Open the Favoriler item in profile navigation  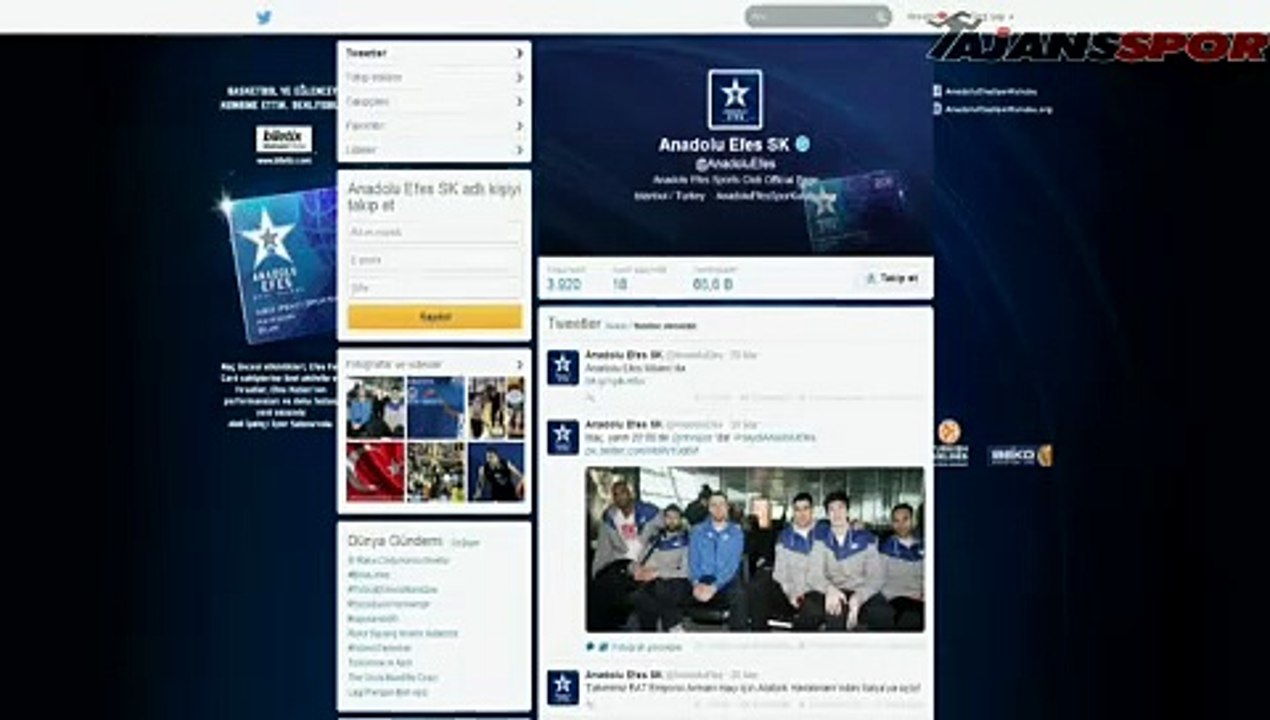434,126
